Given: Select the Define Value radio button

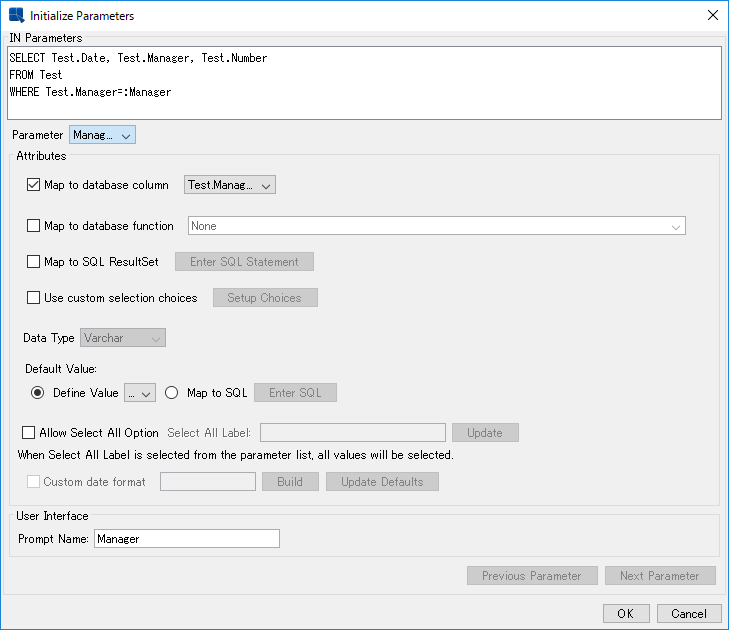Looking at the screenshot, I should pos(38,393).
